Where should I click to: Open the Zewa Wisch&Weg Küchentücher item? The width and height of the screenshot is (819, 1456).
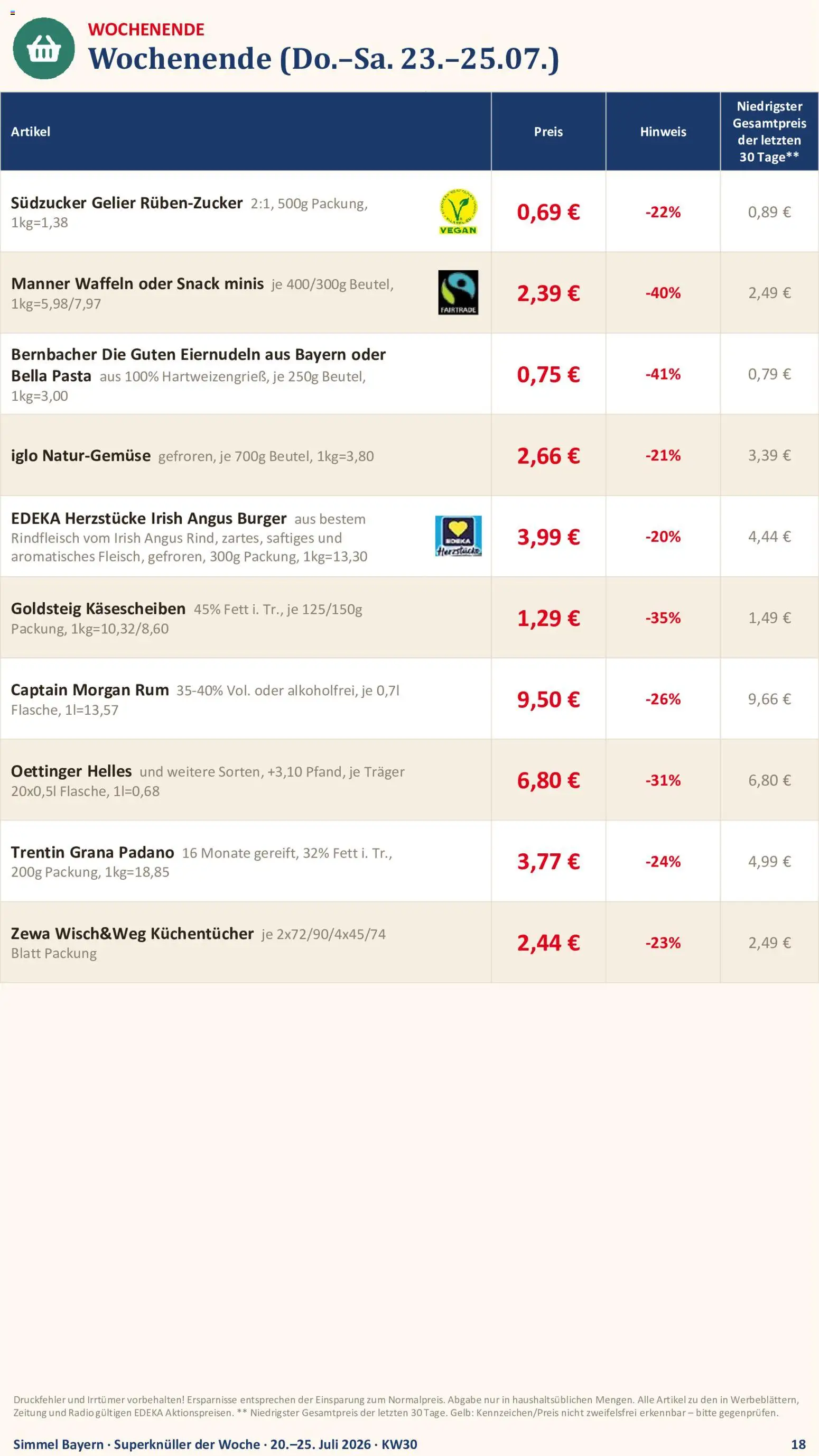132,934
